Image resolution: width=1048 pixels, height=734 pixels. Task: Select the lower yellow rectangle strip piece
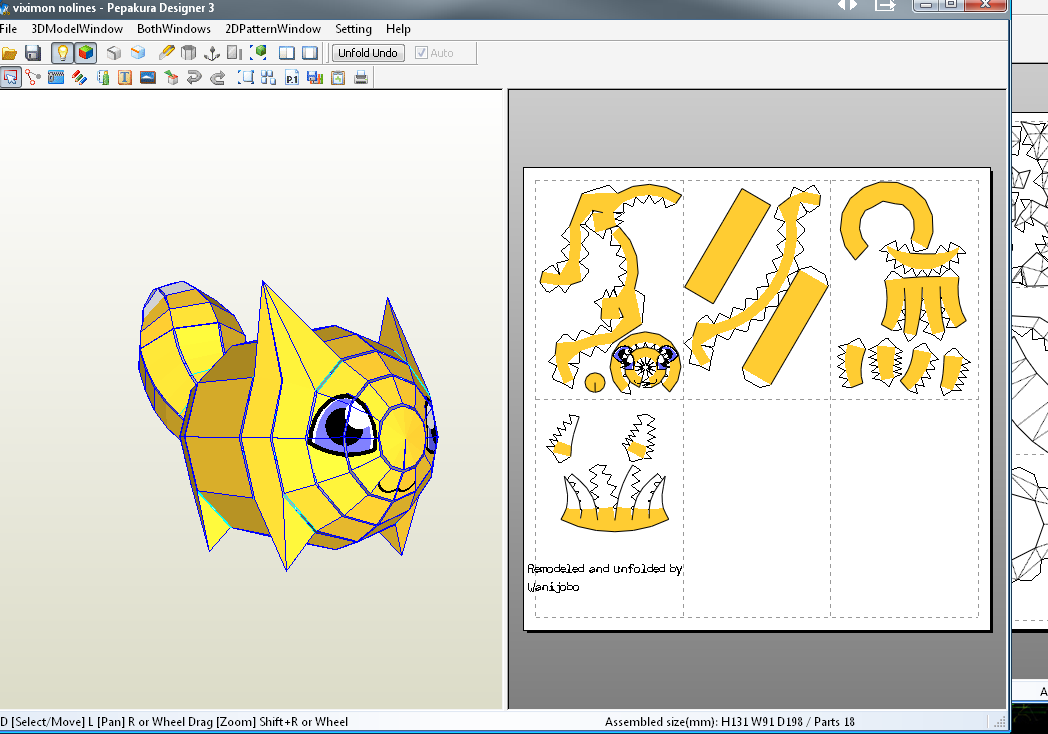(x=785, y=327)
